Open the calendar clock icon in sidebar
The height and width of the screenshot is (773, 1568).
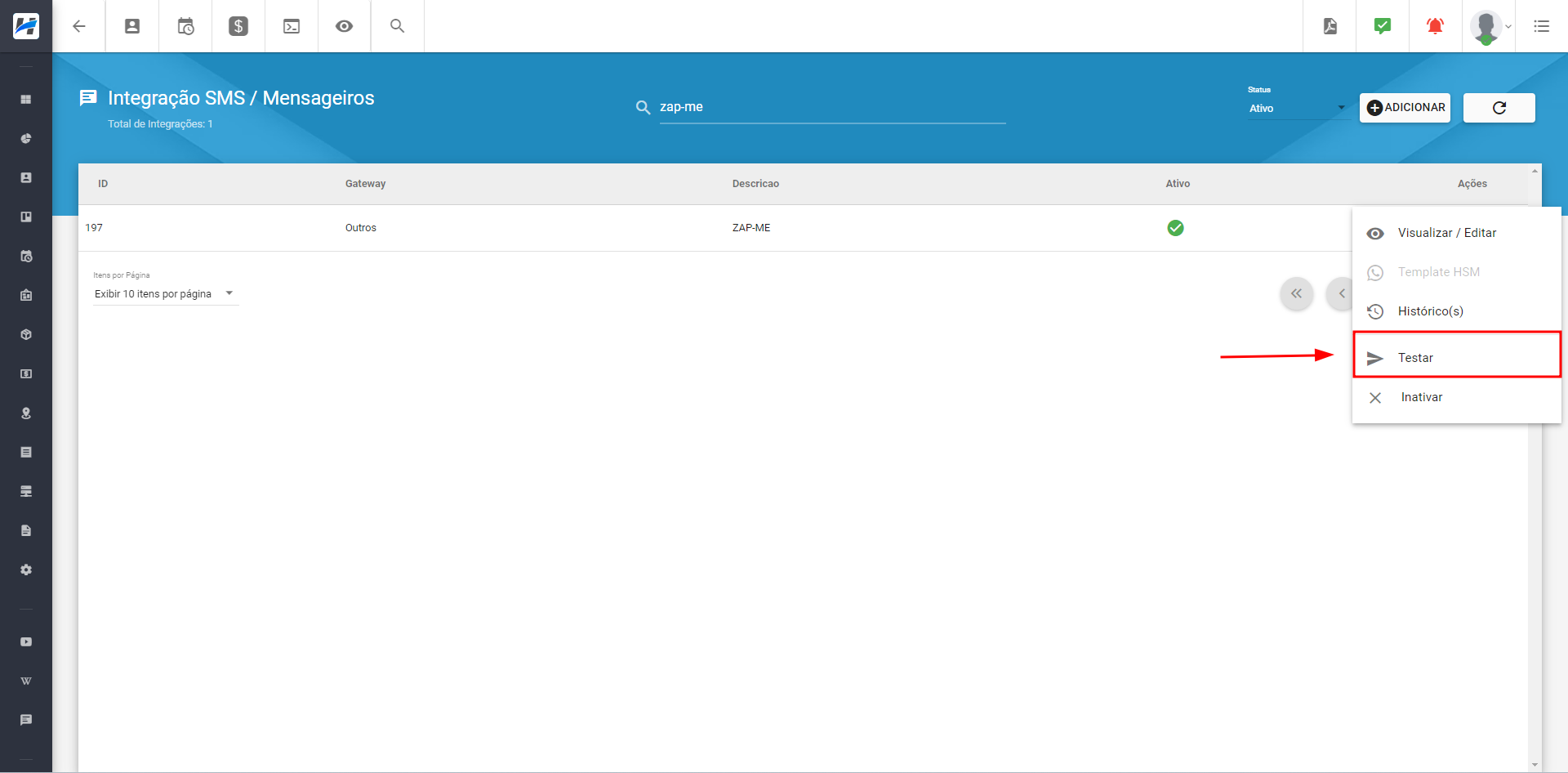coord(26,256)
